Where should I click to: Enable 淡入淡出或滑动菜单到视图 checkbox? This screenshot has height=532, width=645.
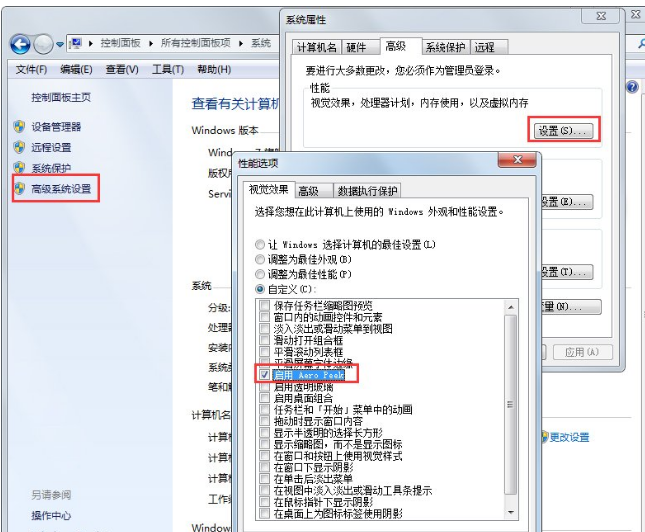point(264,329)
